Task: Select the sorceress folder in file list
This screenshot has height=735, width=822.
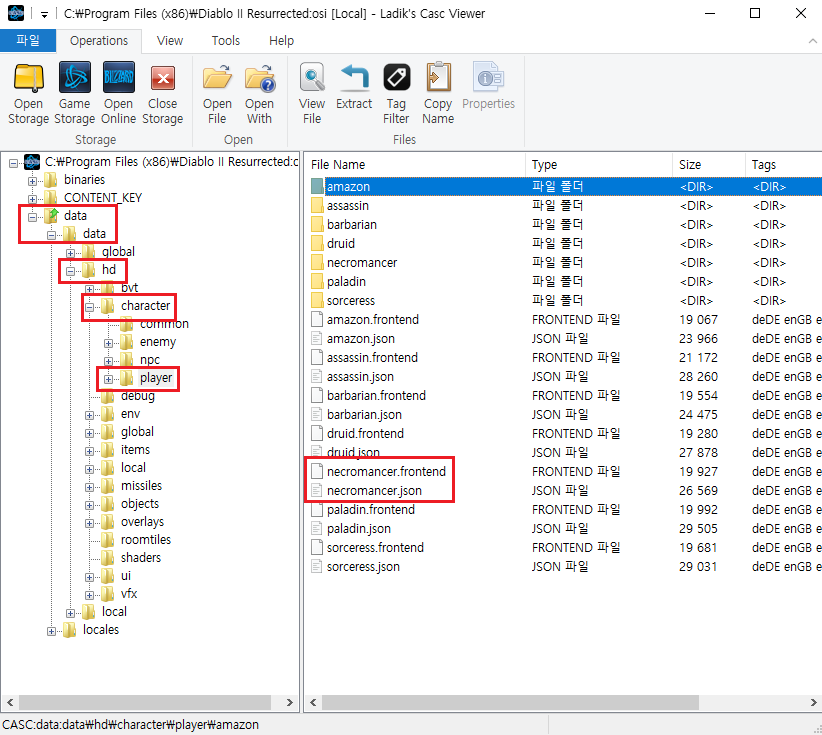Action: 351,300
